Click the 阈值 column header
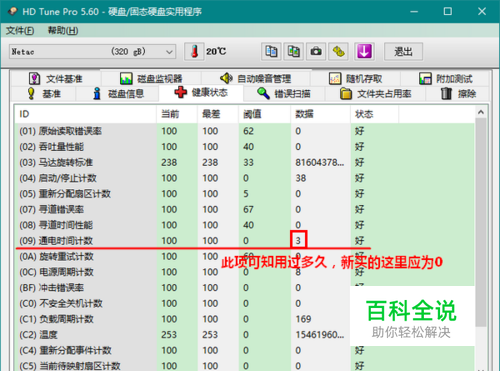The height and width of the screenshot is (371, 500). tap(265, 114)
